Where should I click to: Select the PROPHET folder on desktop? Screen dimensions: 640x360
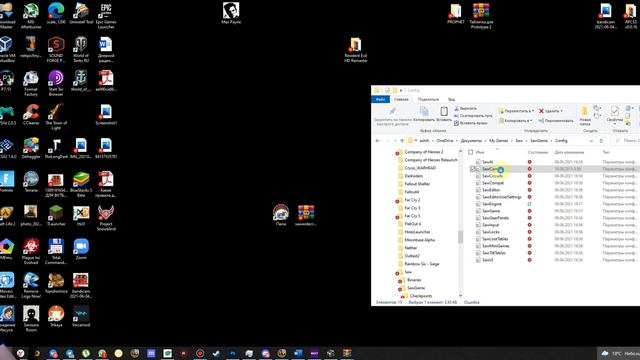456,14
